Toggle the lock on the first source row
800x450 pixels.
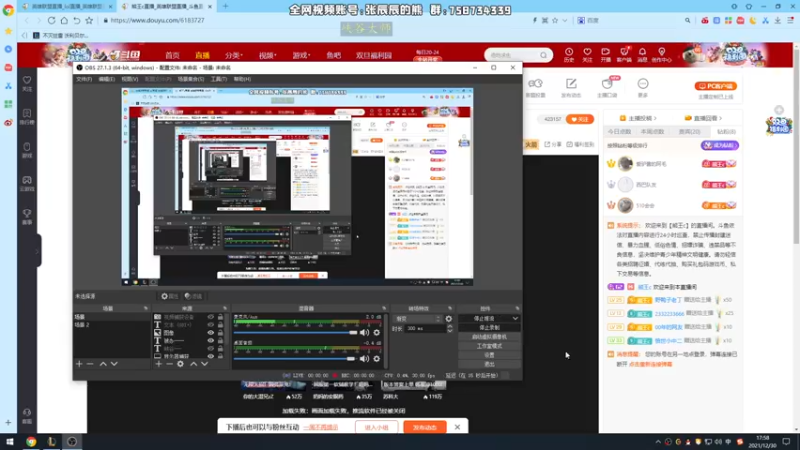tap(220, 317)
